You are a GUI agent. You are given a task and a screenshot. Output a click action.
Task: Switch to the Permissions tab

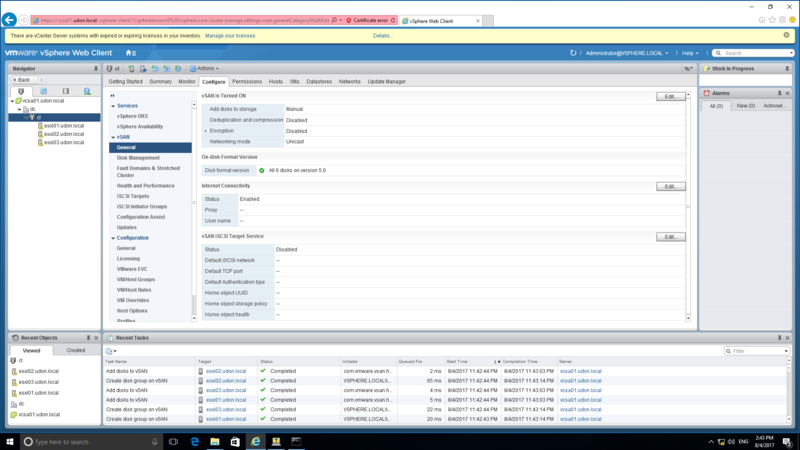point(247,82)
